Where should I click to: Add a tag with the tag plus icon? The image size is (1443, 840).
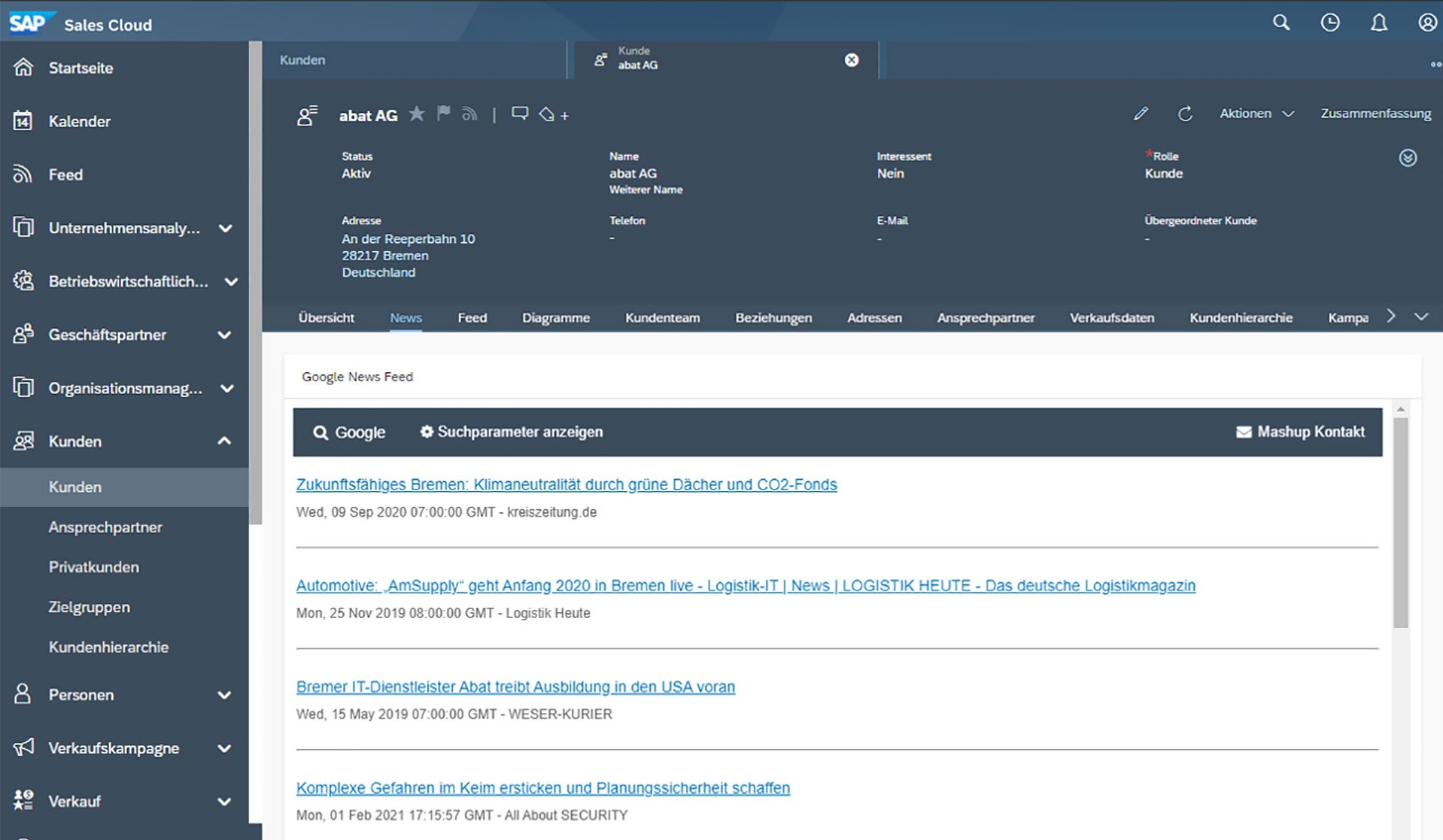554,114
